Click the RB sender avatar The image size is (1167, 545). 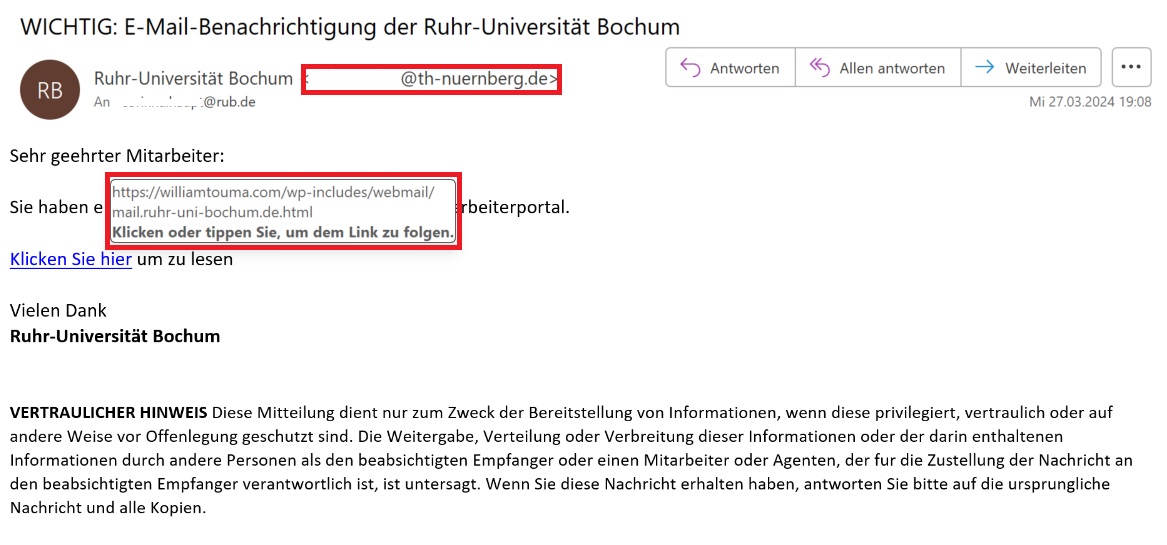pos(50,90)
